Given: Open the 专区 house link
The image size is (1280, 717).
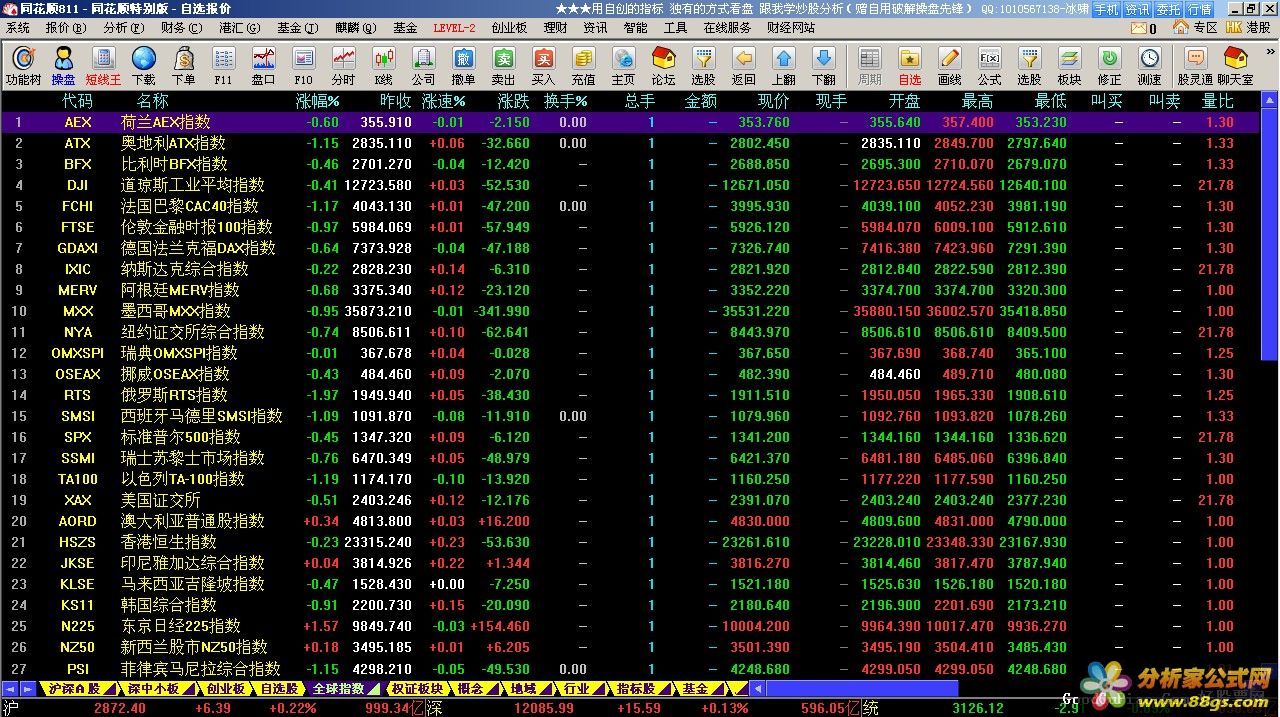Looking at the screenshot, I should (1195, 28).
